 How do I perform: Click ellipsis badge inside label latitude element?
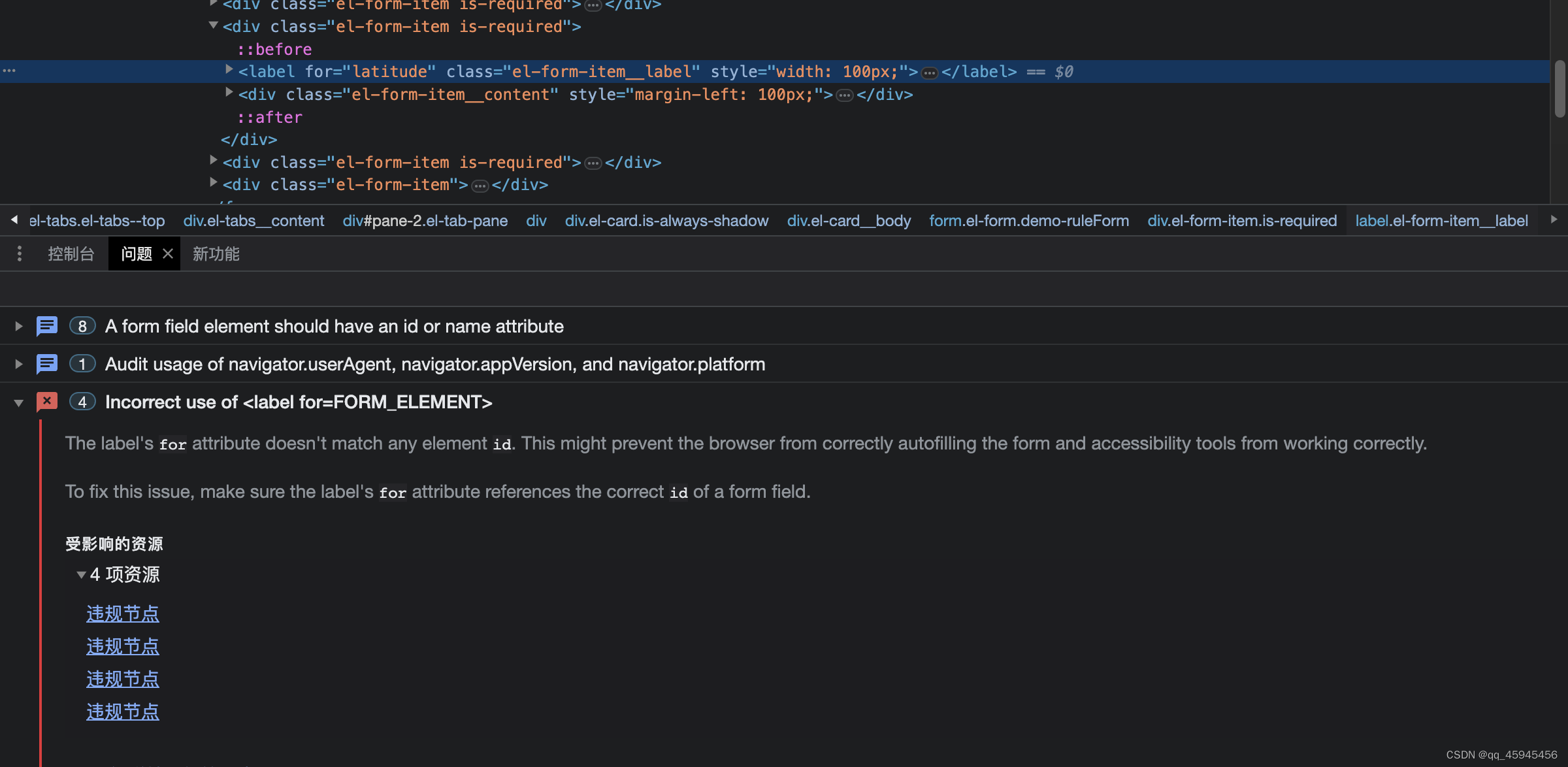point(929,73)
